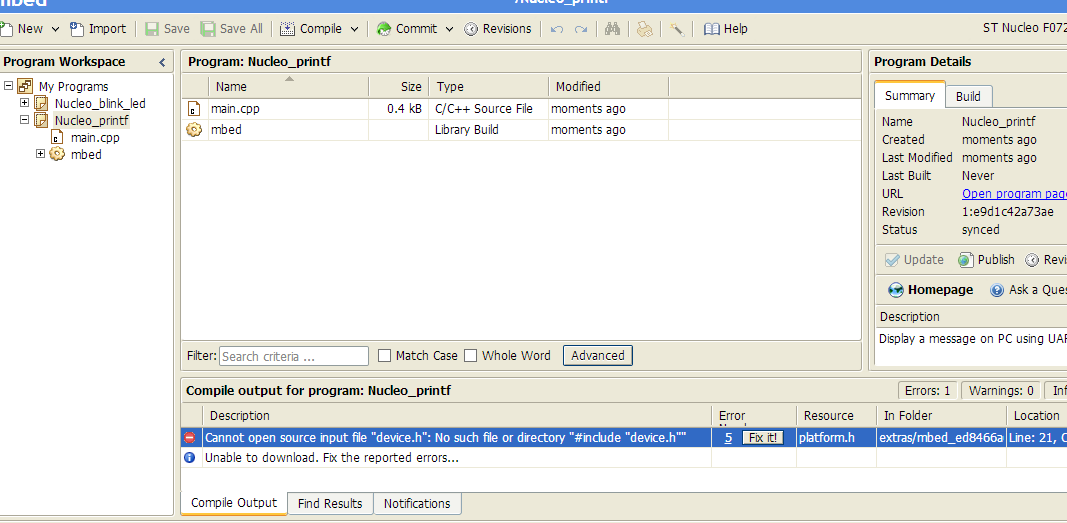
Task: Sort by Description column header
Action: (x=457, y=416)
